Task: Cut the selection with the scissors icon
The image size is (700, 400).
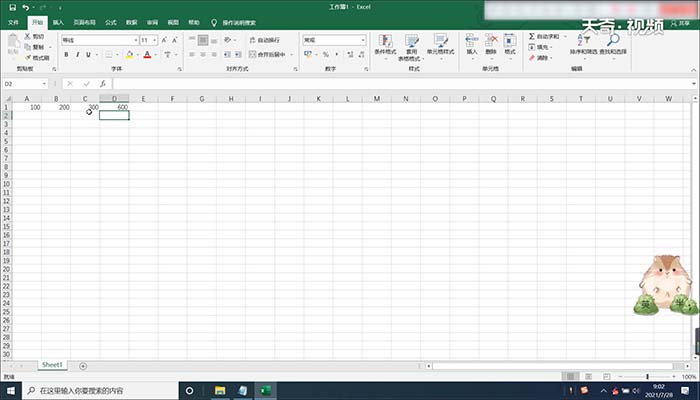Action: [34, 36]
